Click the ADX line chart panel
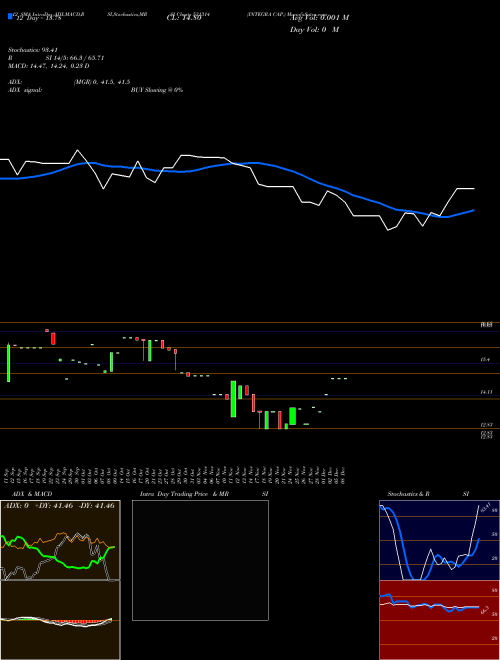The image size is (500, 660). (x=60, y=540)
